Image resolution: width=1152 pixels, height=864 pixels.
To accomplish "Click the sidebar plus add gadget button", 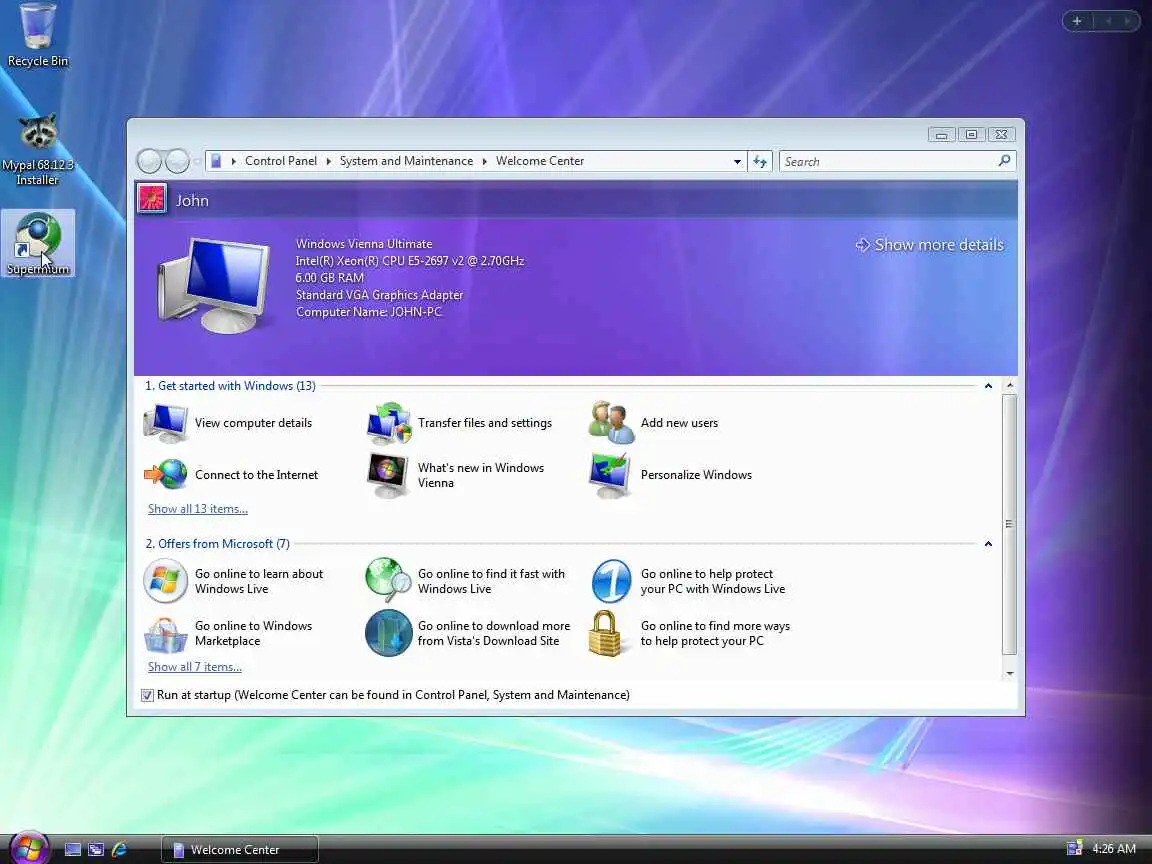I will pos(1077,21).
